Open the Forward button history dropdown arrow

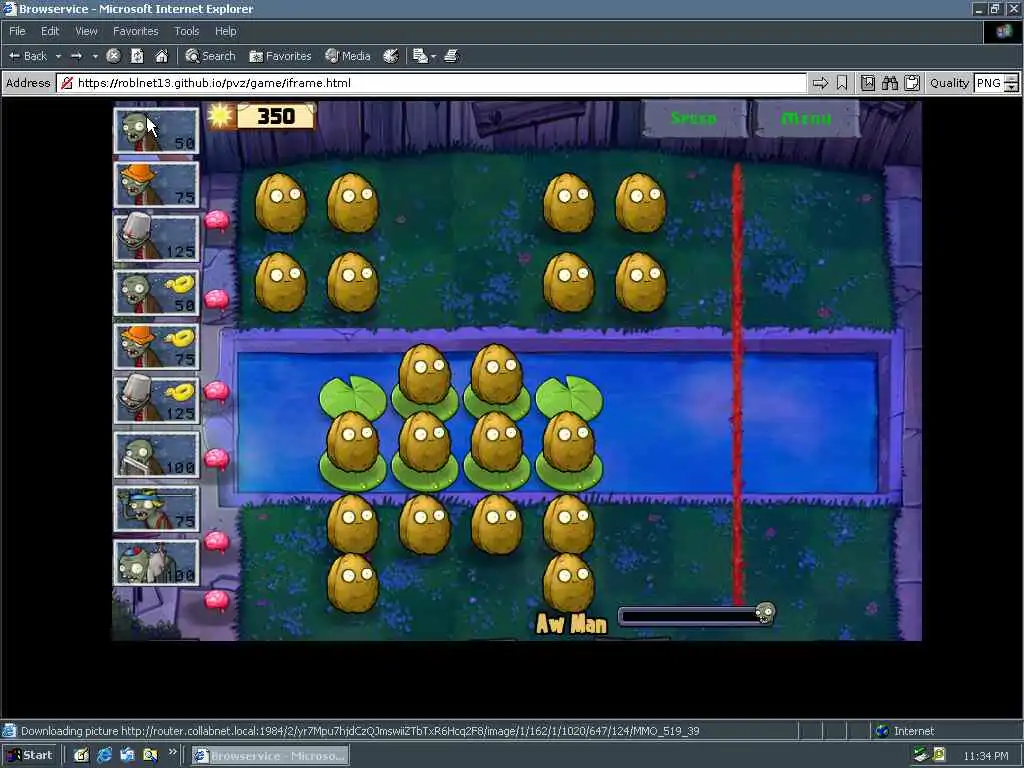coord(95,56)
